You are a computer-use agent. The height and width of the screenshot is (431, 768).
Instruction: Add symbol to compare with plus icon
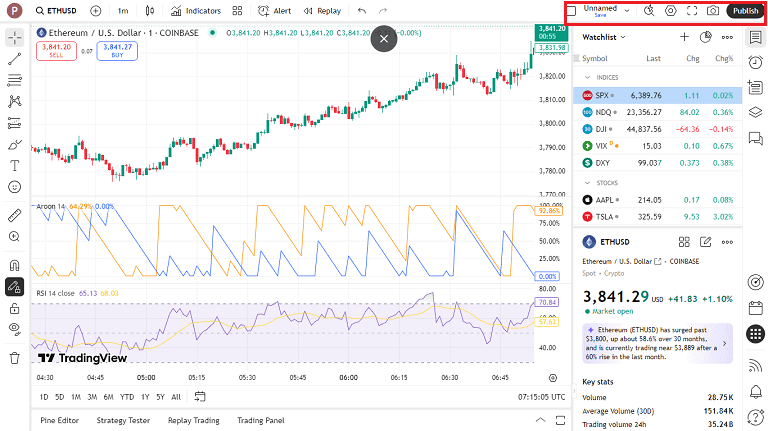pyautogui.click(x=96, y=11)
